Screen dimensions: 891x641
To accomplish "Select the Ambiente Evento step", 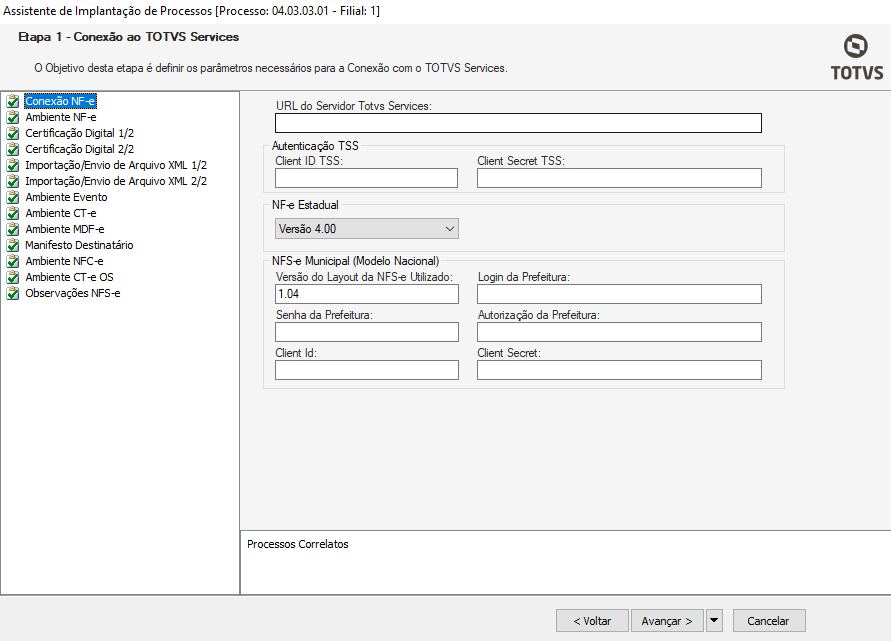I will (66, 197).
